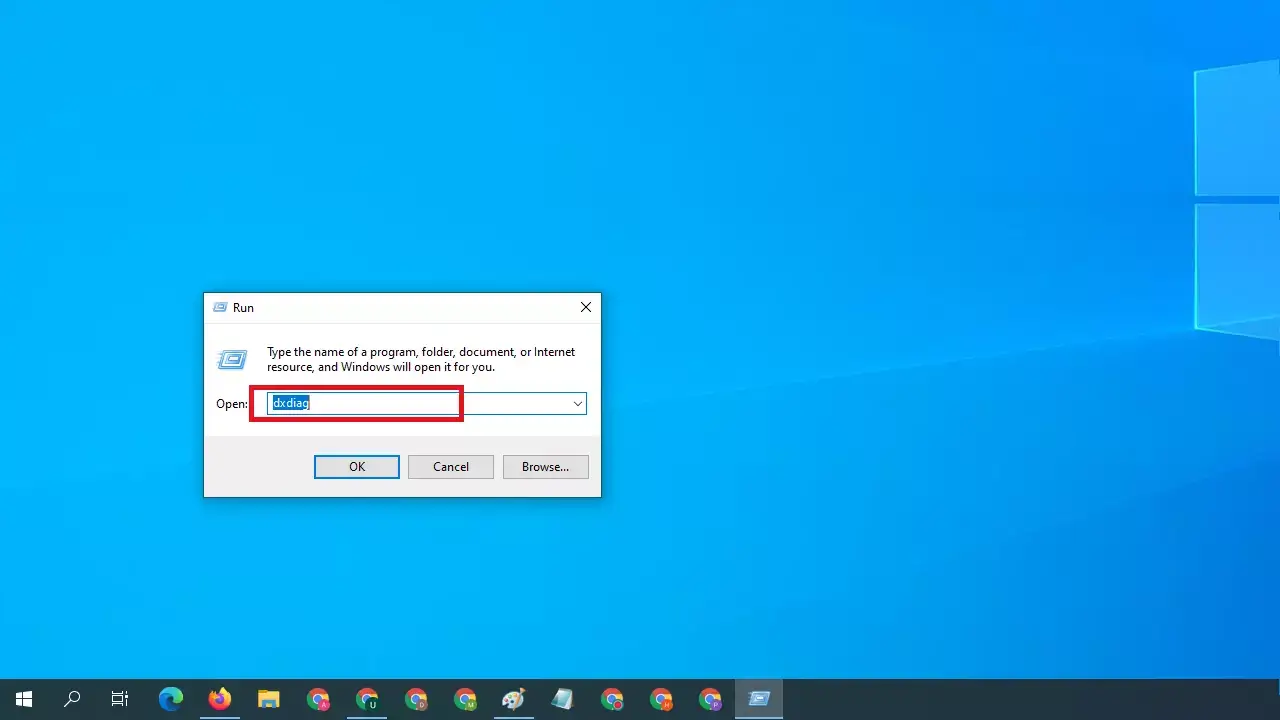Open Task View from the taskbar
The height and width of the screenshot is (720, 1280).
point(120,699)
